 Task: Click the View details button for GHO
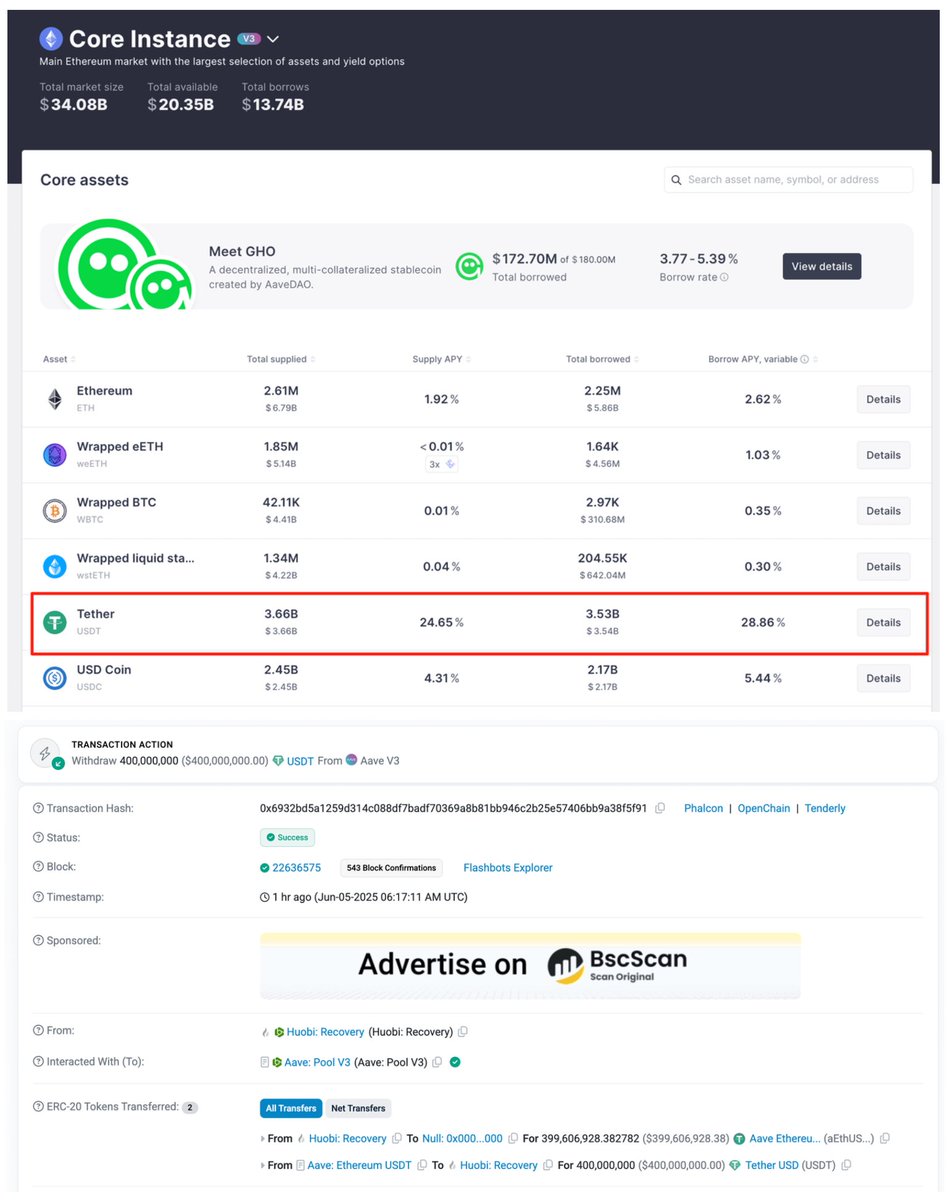click(x=821, y=267)
